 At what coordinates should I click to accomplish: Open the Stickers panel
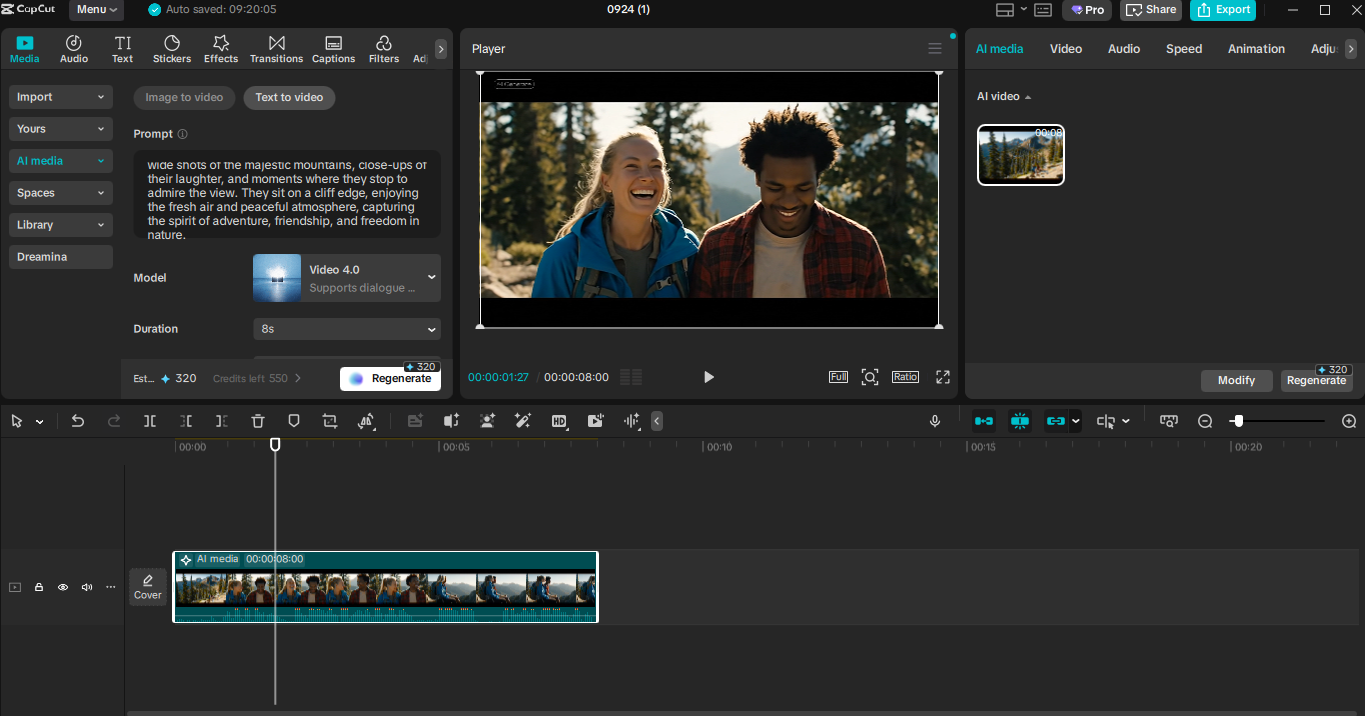coord(171,47)
